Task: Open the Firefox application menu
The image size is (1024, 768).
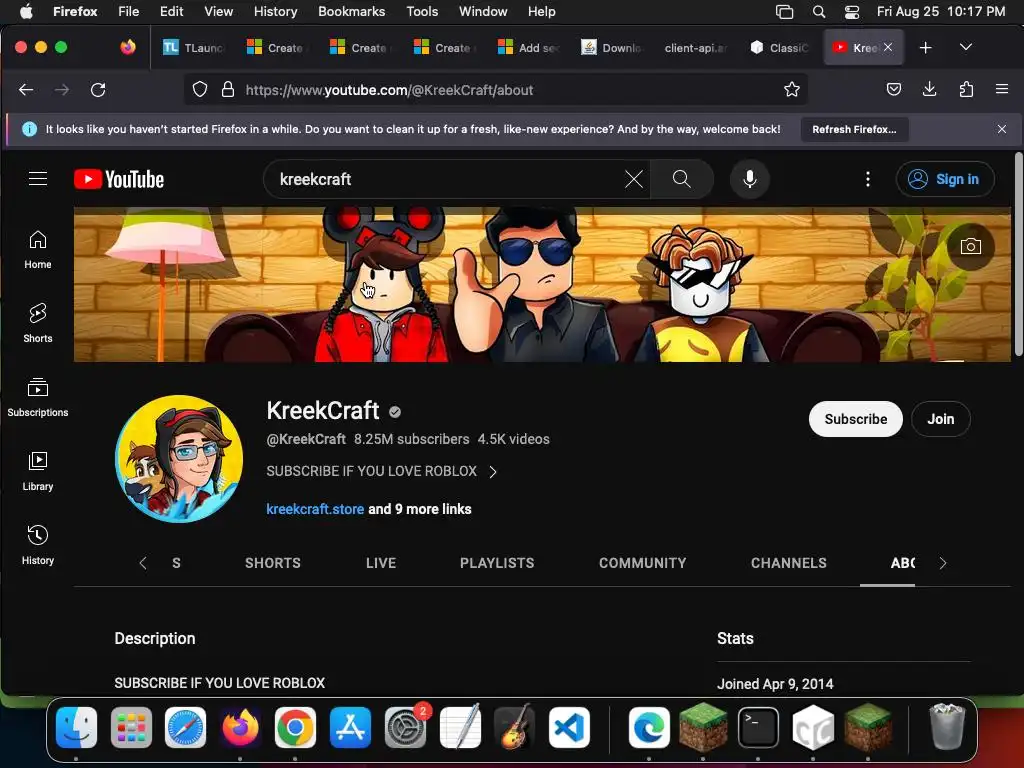Action: coord(1002,89)
